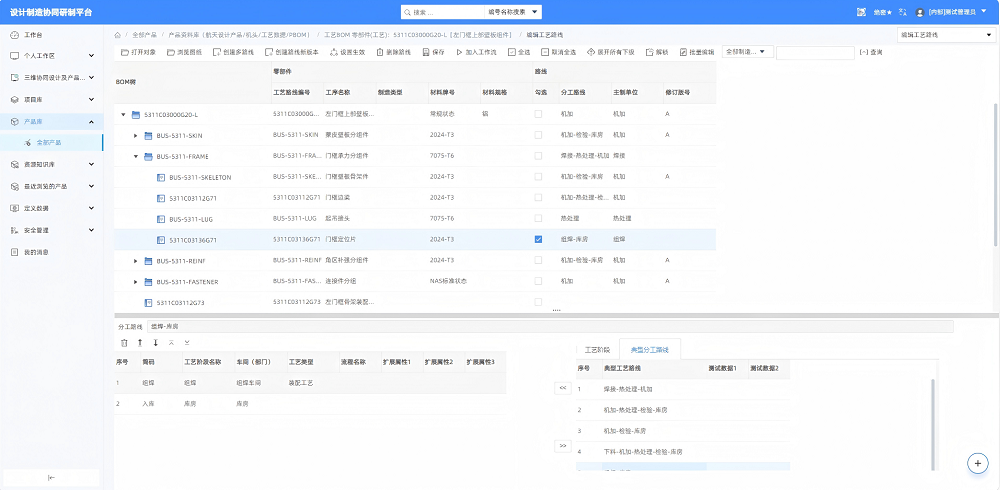Viewport: 1000px width, 490px height.
Task: Click the round plus floating button
Action: [x=978, y=463]
